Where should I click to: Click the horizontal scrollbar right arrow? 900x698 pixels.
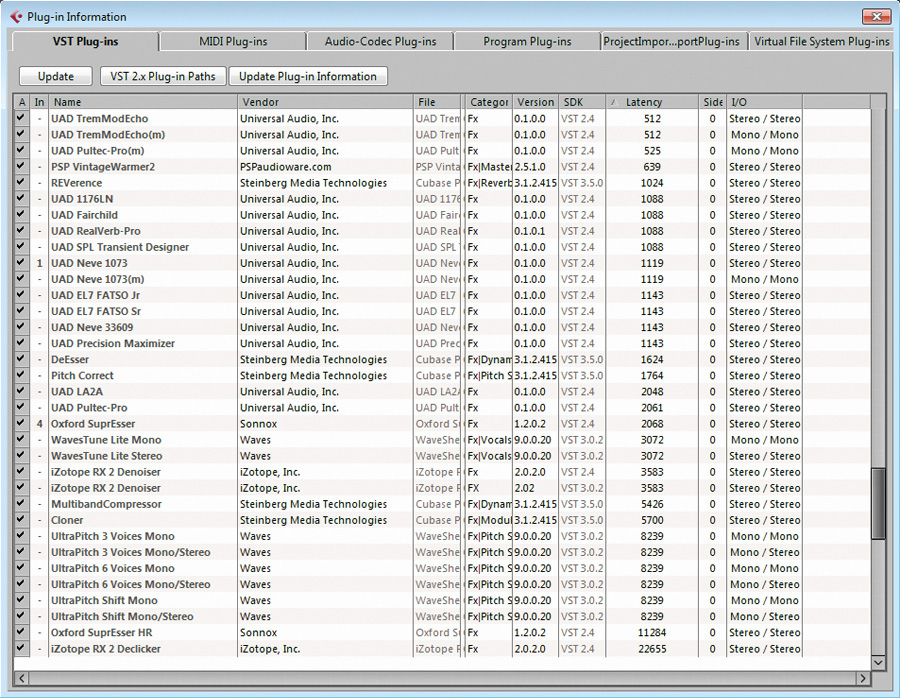[x=863, y=678]
